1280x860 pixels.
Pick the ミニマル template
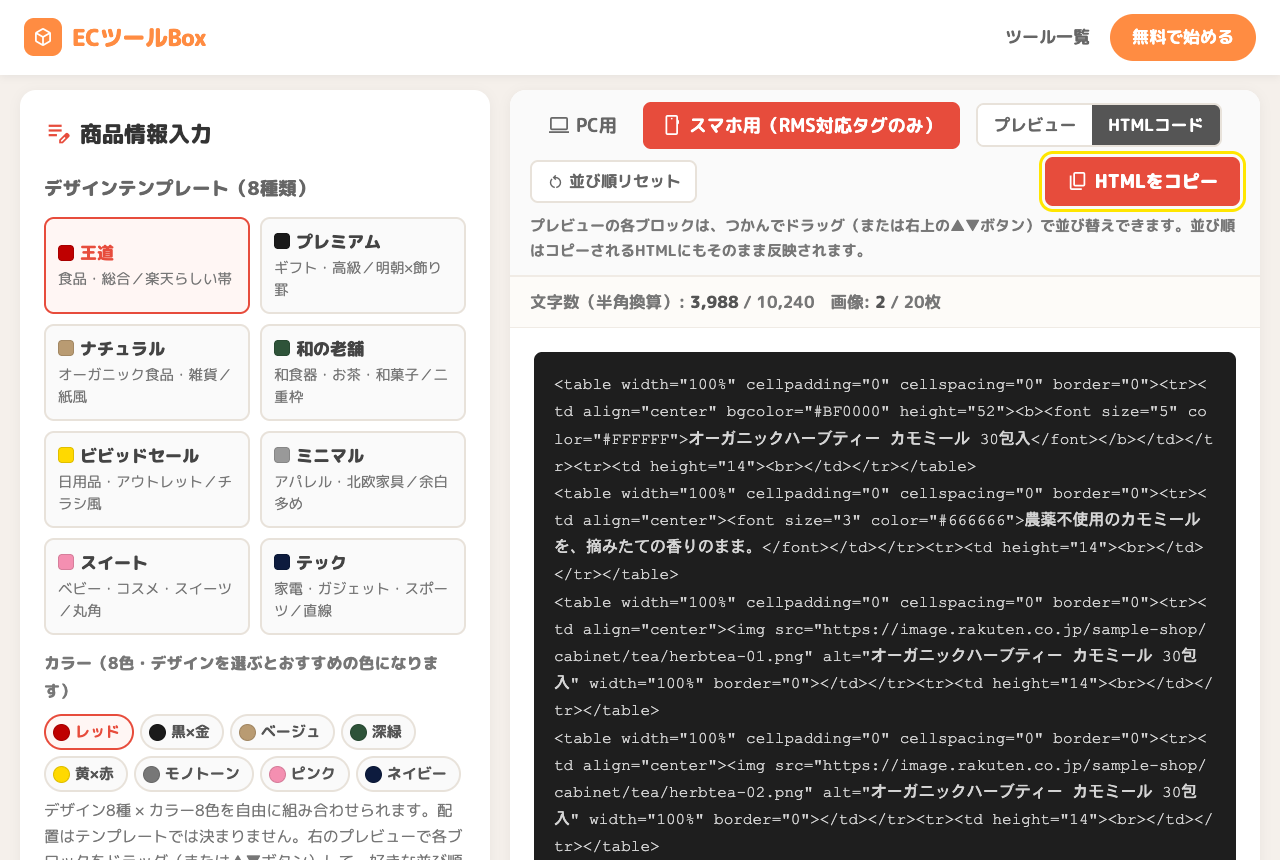pos(363,479)
